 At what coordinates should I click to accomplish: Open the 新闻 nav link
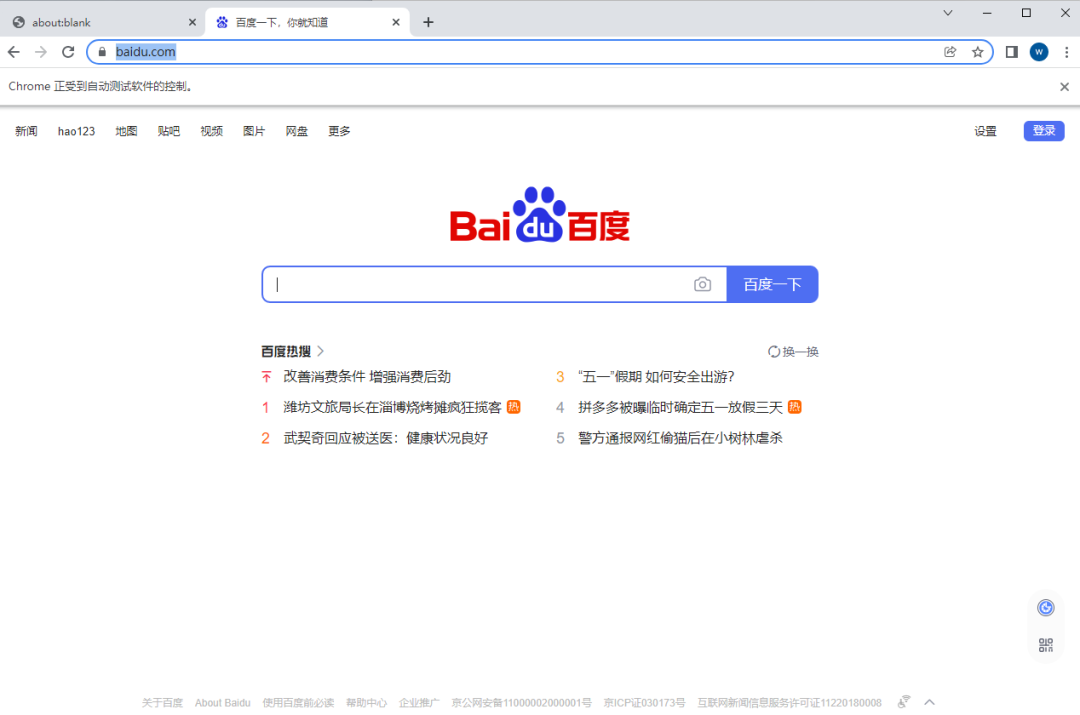pos(26,131)
